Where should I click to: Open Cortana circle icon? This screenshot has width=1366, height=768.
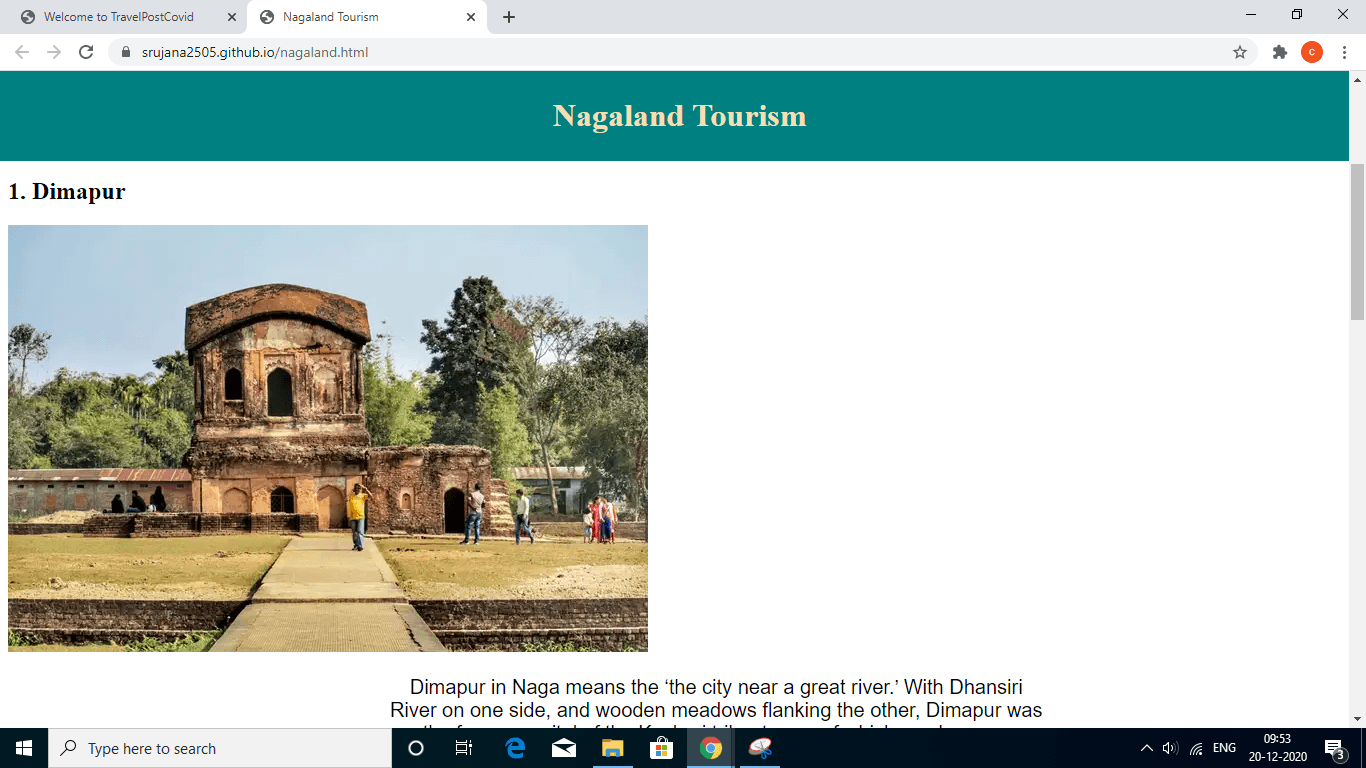pyautogui.click(x=416, y=748)
